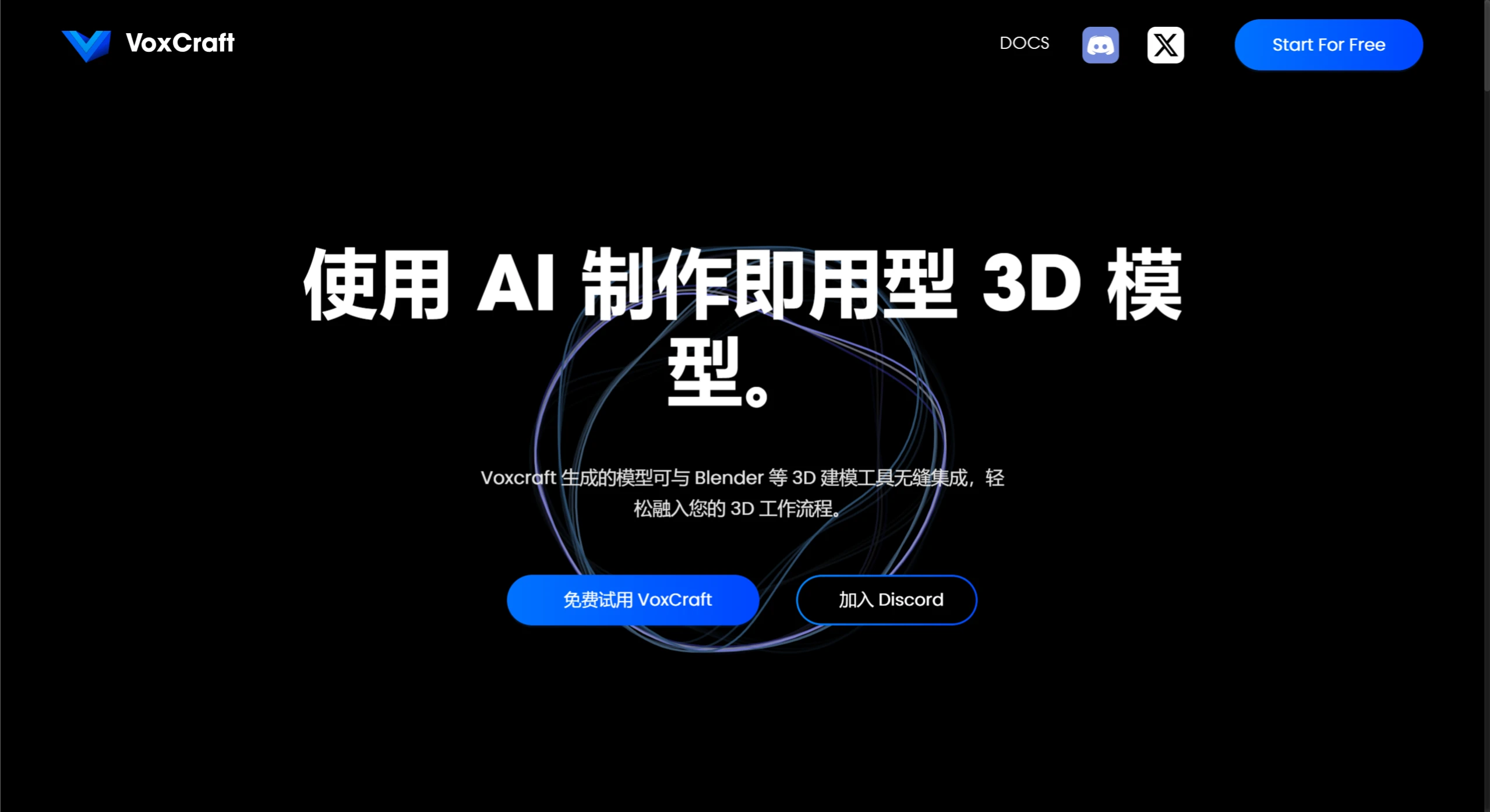
Task: Open the DOCS page
Action: [x=1024, y=43]
